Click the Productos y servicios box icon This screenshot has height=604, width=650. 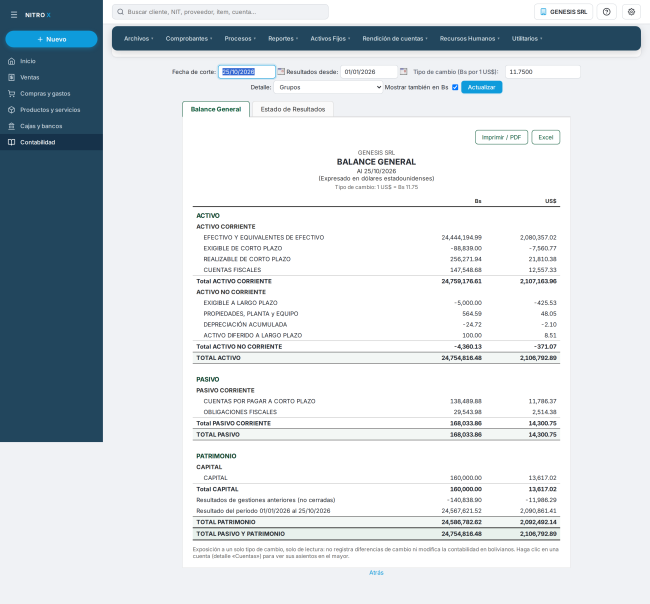click(x=12, y=109)
